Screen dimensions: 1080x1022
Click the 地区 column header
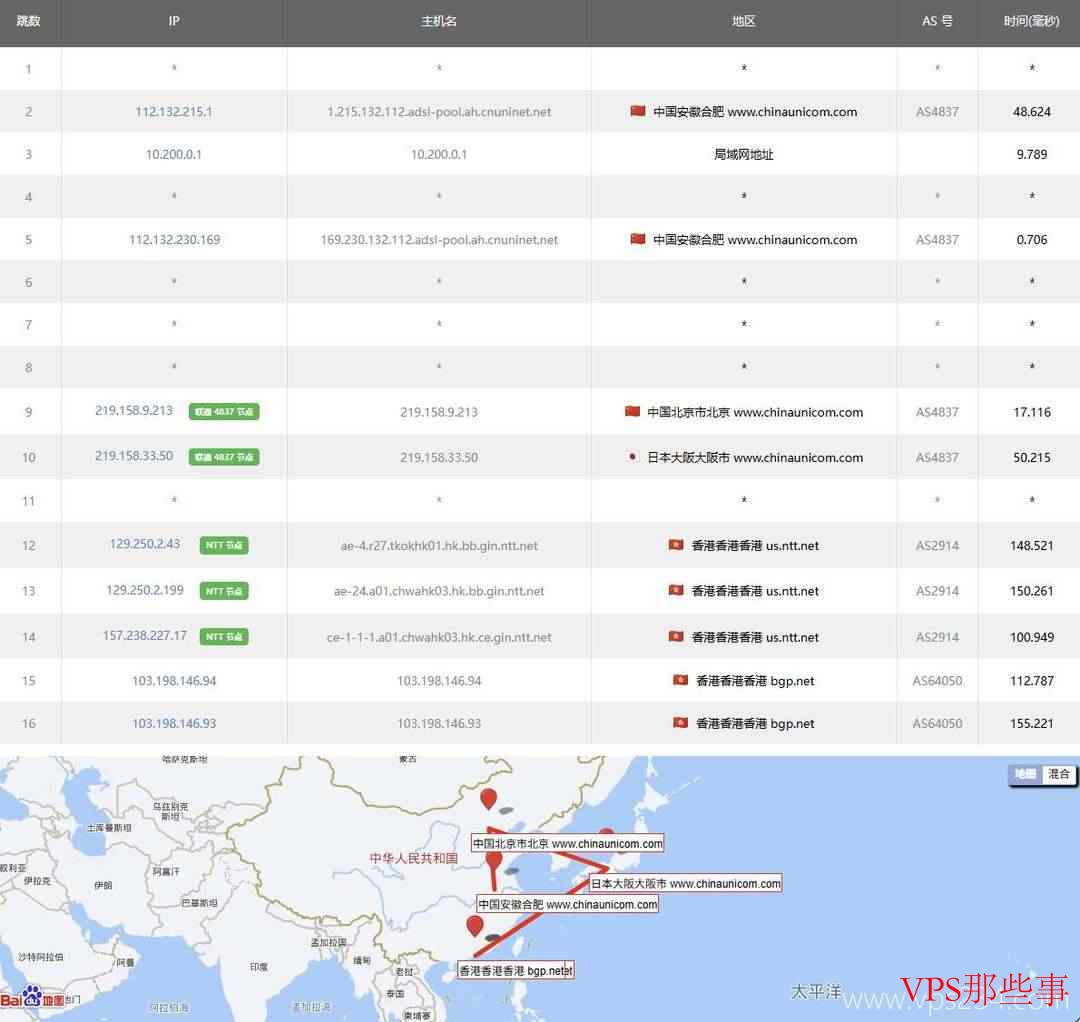[x=744, y=21]
